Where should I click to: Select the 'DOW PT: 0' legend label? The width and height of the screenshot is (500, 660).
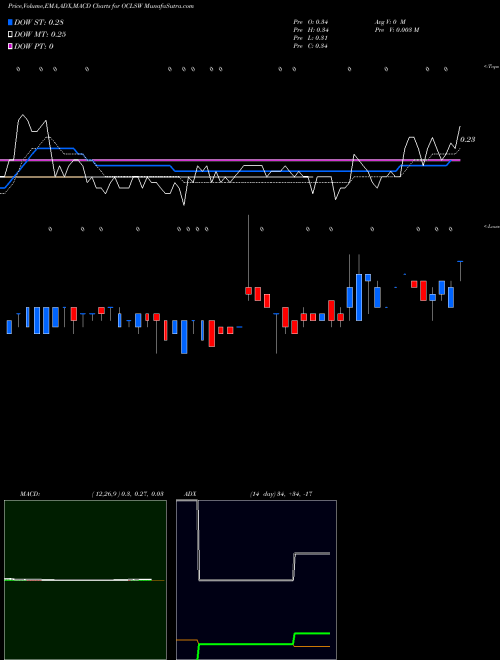[x=34, y=46]
